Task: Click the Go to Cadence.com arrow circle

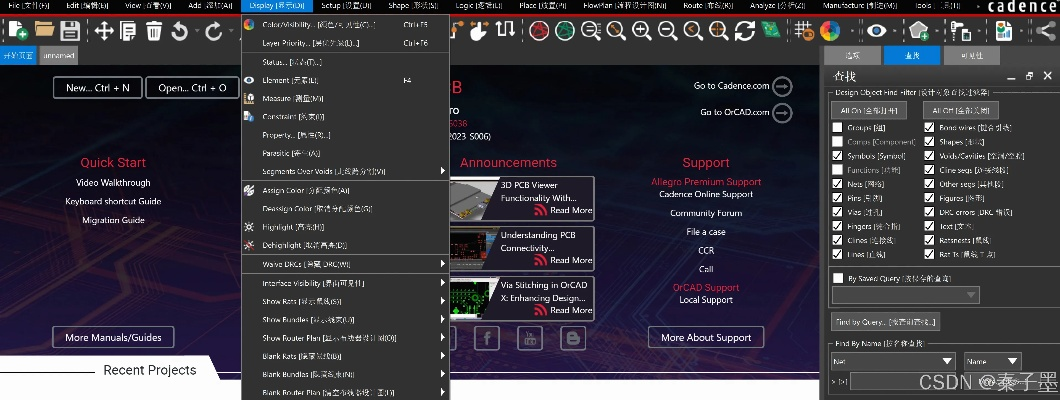Action: (782, 86)
